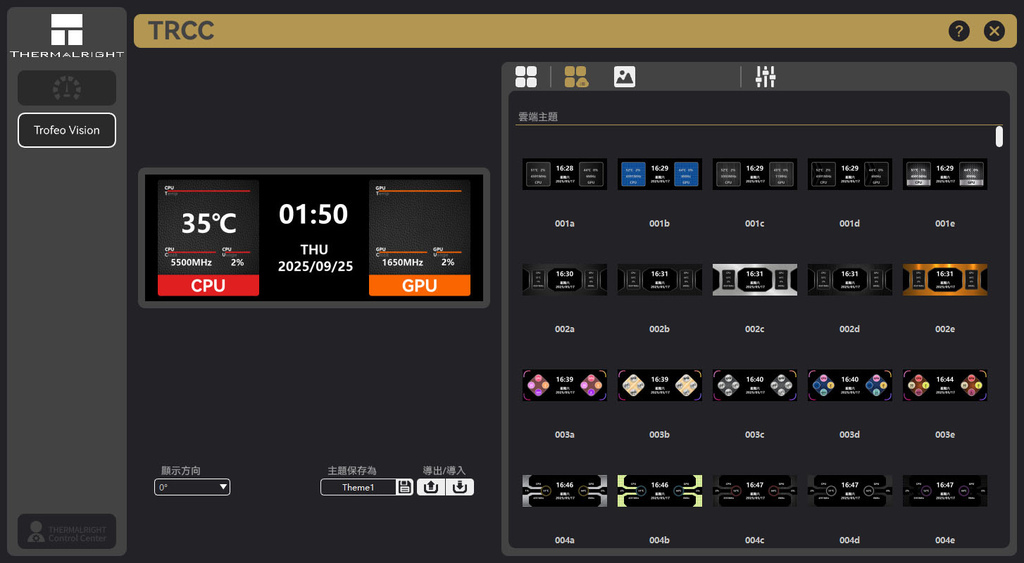Viewport: 1024px width, 563px height.
Task: Click the theme list scrollbar
Action: click(999, 137)
